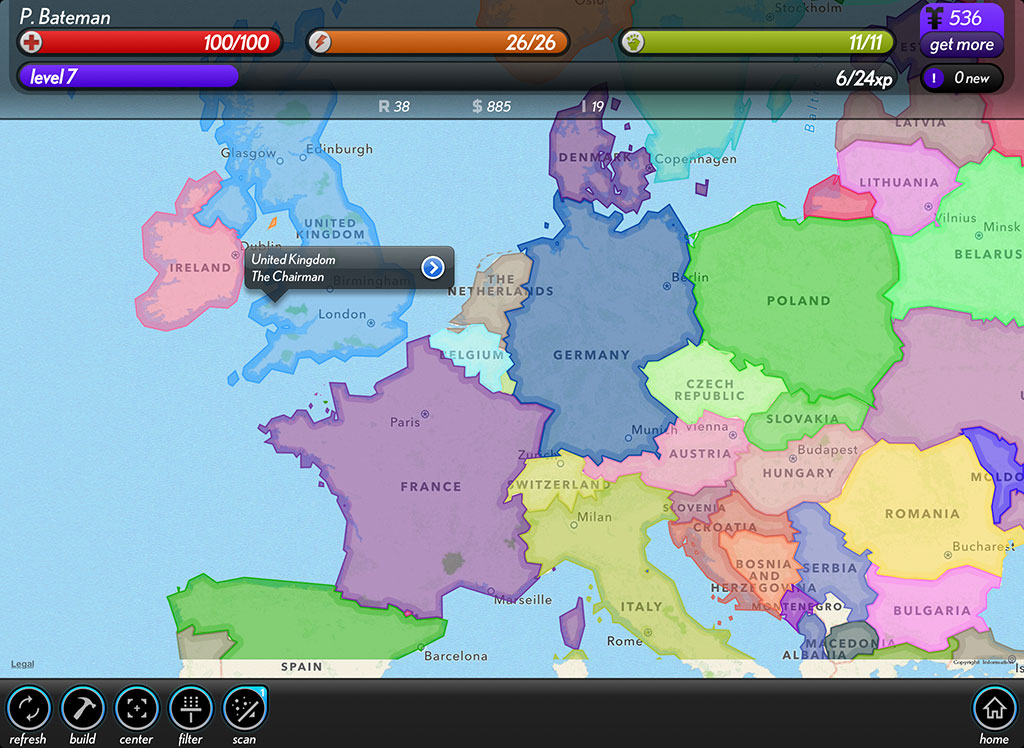Select Austria on the map

pyautogui.click(x=699, y=453)
